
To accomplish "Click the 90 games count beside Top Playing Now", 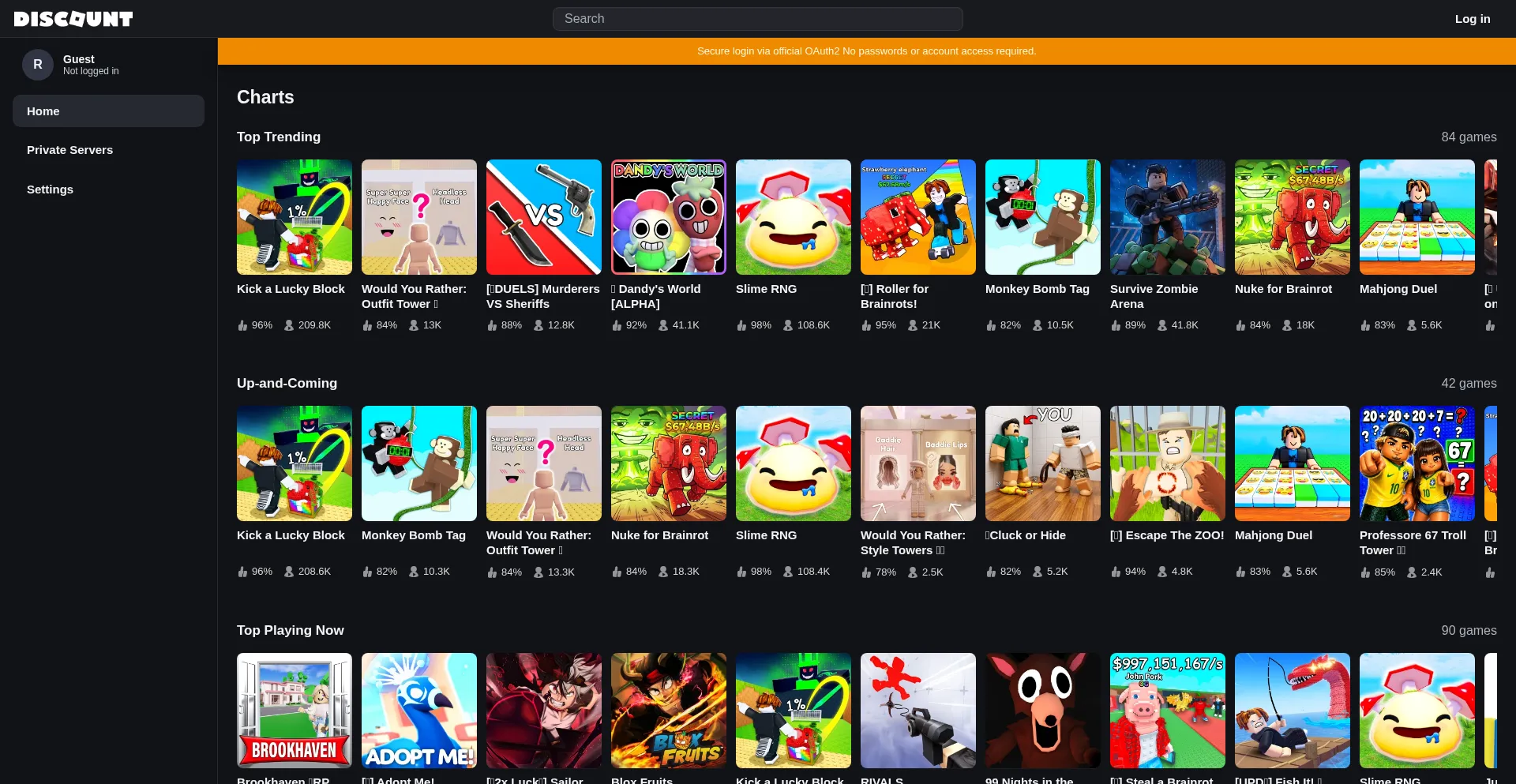I will point(1469,630).
